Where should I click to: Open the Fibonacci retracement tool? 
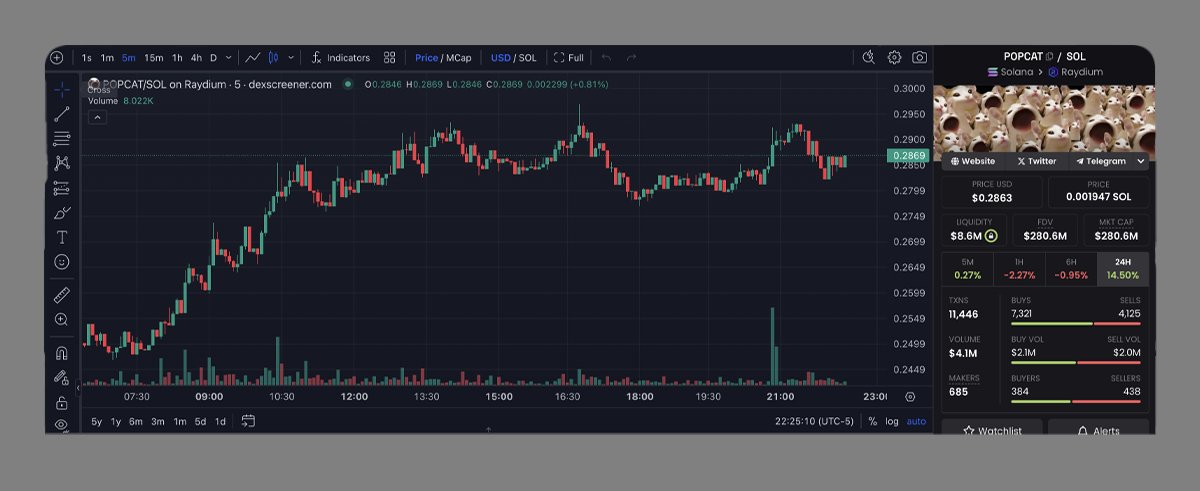pyautogui.click(x=62, y=138)
